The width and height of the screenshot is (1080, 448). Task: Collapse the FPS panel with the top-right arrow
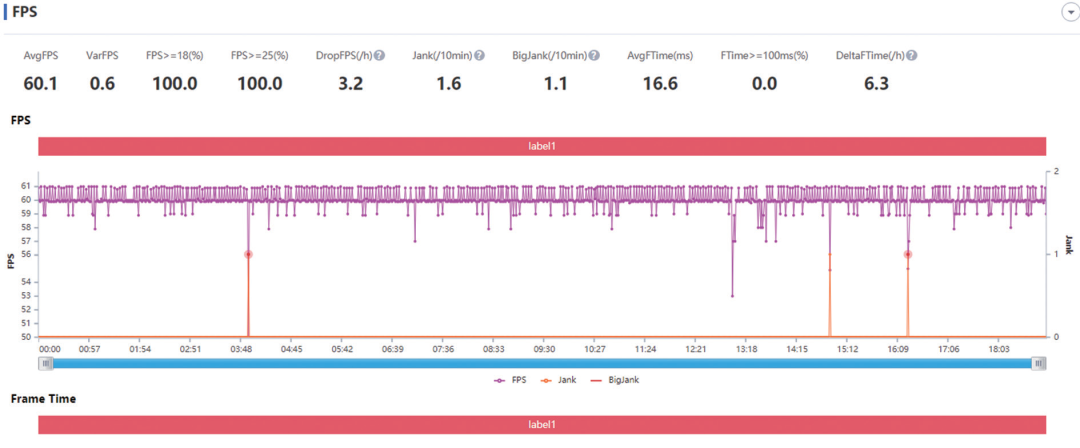(x=1067, y=11)
